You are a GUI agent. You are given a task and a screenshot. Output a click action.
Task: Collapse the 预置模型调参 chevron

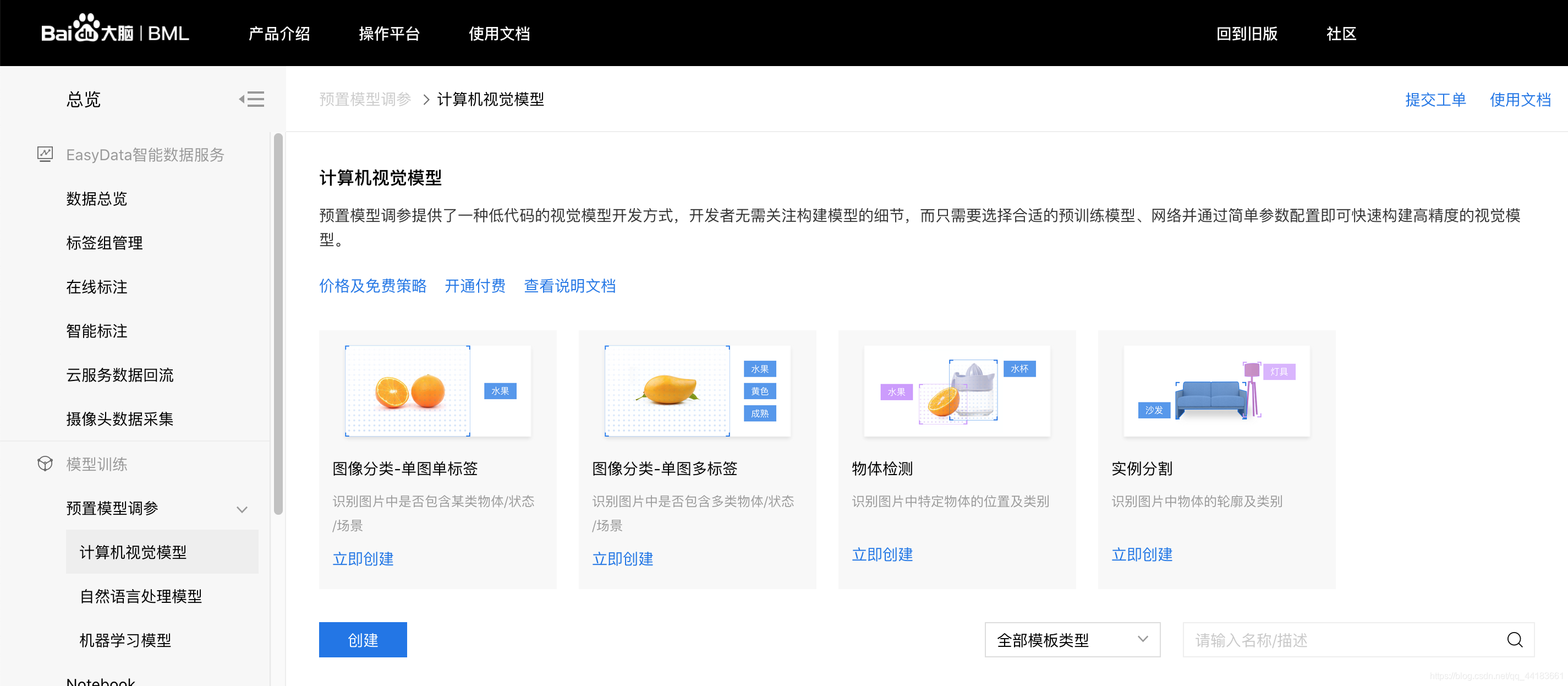tap(242, 509)
